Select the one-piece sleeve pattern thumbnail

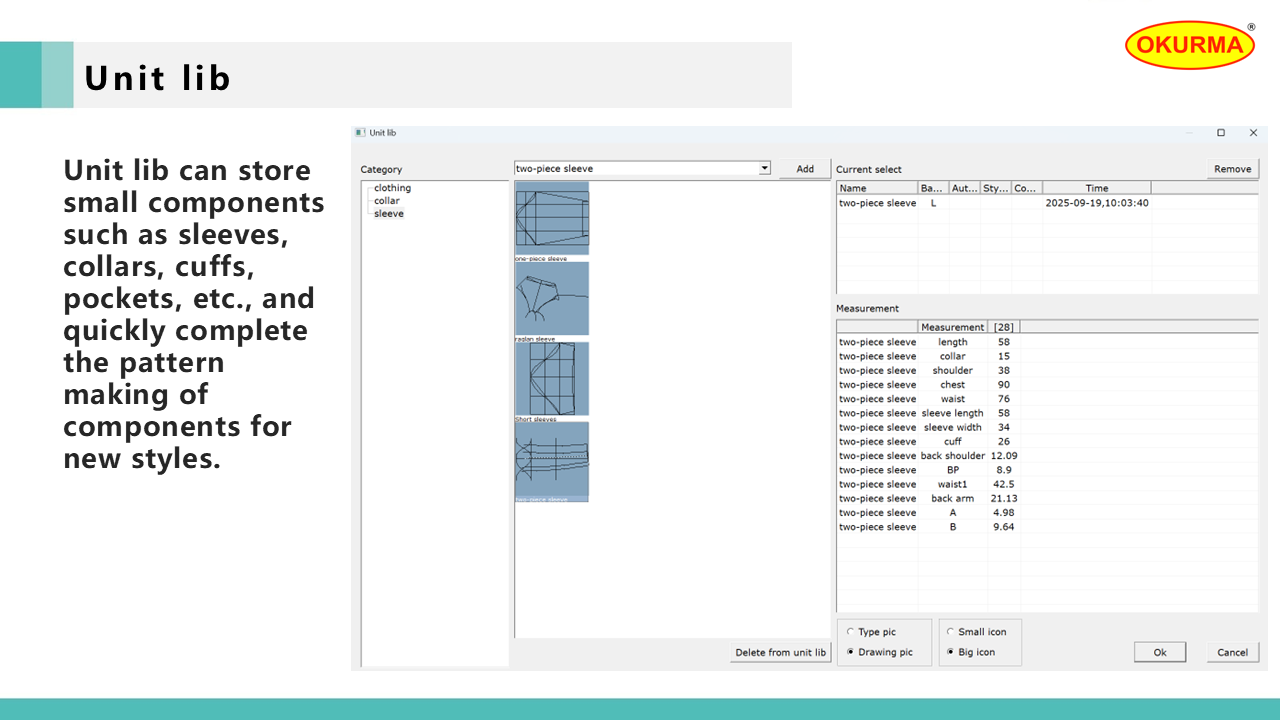[x=552, y=217]
